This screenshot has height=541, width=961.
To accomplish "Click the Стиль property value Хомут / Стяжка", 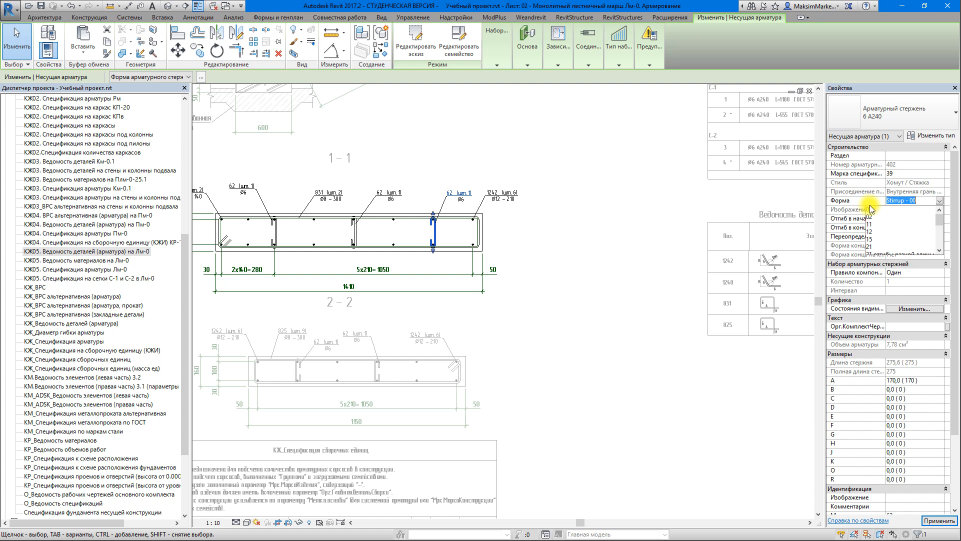I will [x=915, y=183].
